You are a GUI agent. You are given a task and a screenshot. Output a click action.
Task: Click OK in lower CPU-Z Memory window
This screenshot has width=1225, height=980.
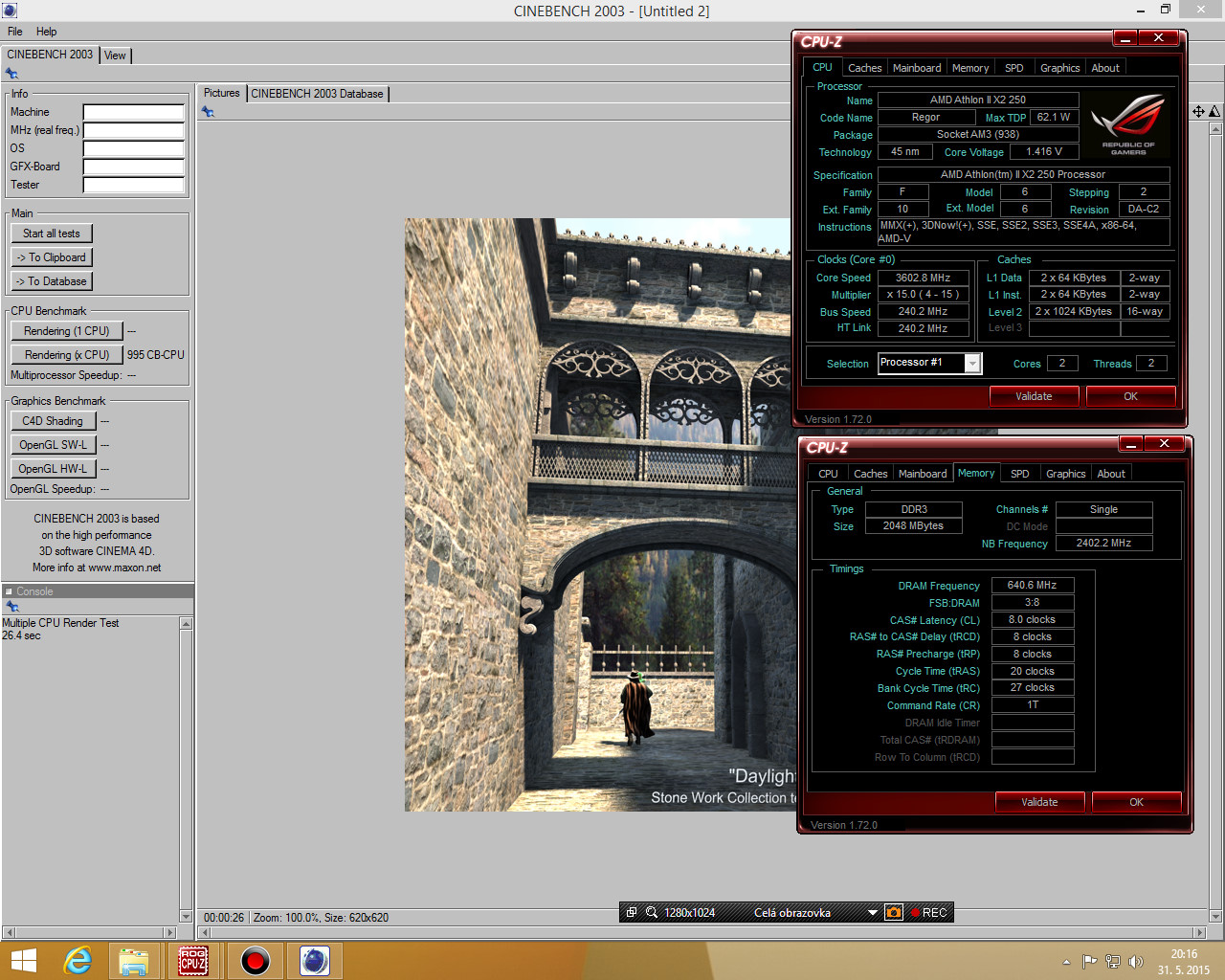point(1136,802)
